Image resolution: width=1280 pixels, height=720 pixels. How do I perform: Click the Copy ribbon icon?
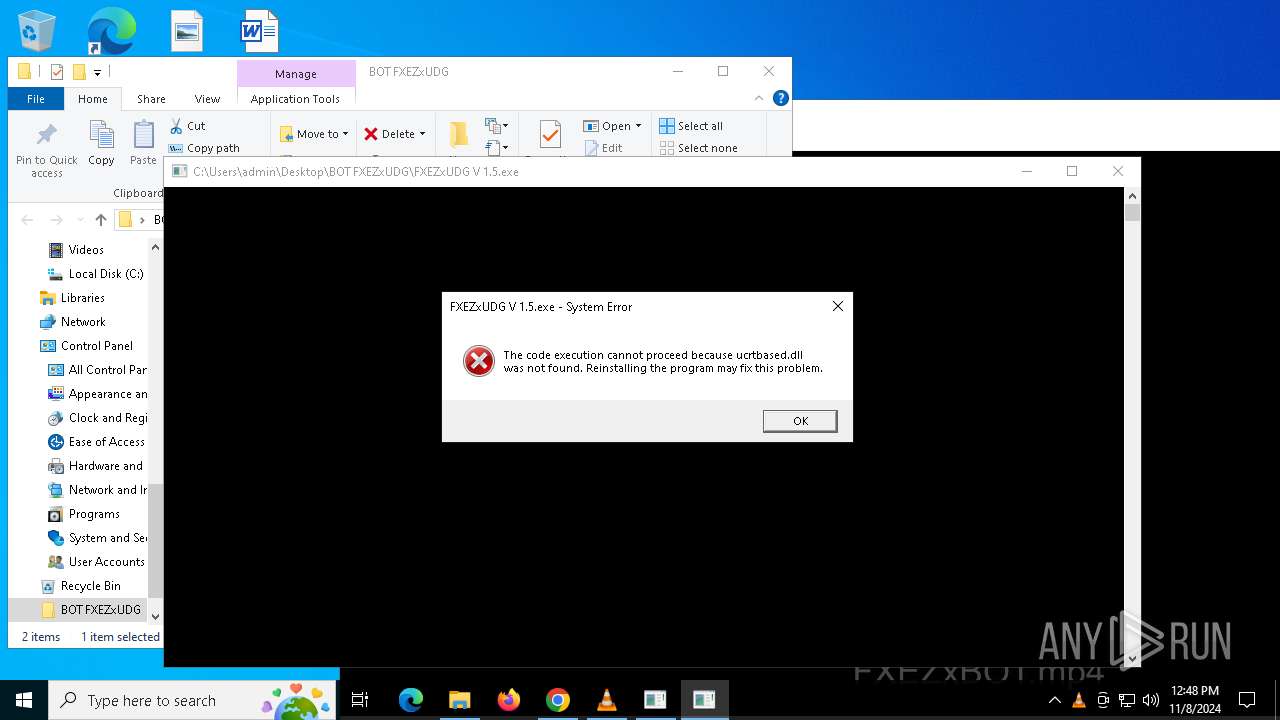pos(101,144)
